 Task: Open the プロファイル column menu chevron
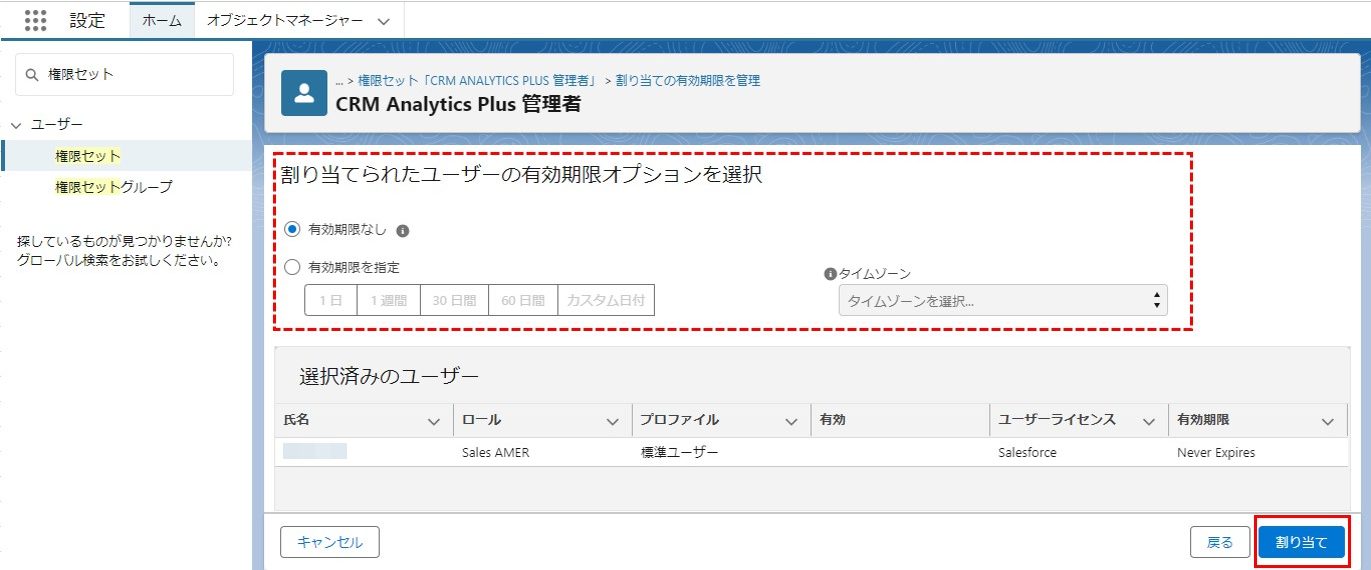(x=791, y=421)
